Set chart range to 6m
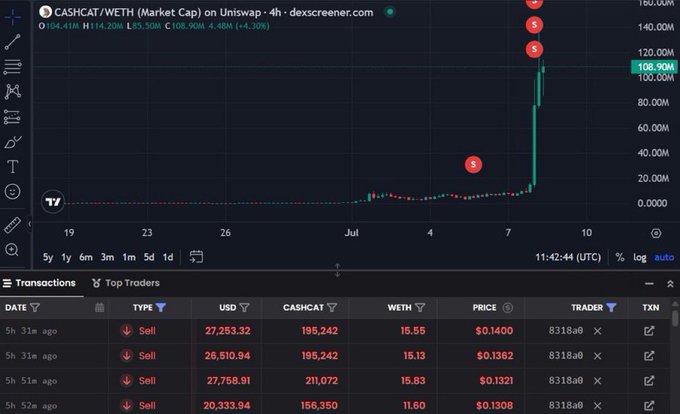680x414 pixels. (86, 257)
